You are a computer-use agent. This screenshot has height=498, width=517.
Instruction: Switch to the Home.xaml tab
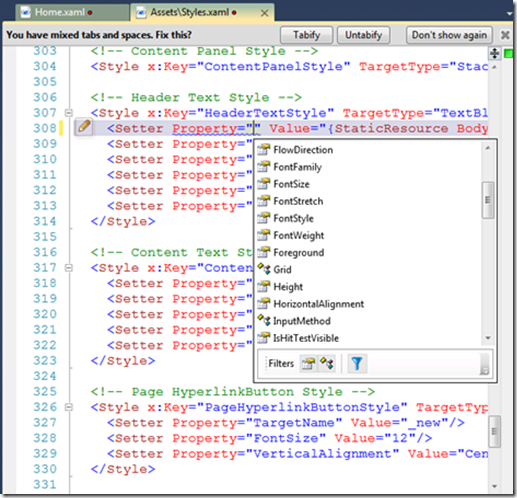pyautogui.click(x=60, y=12)
